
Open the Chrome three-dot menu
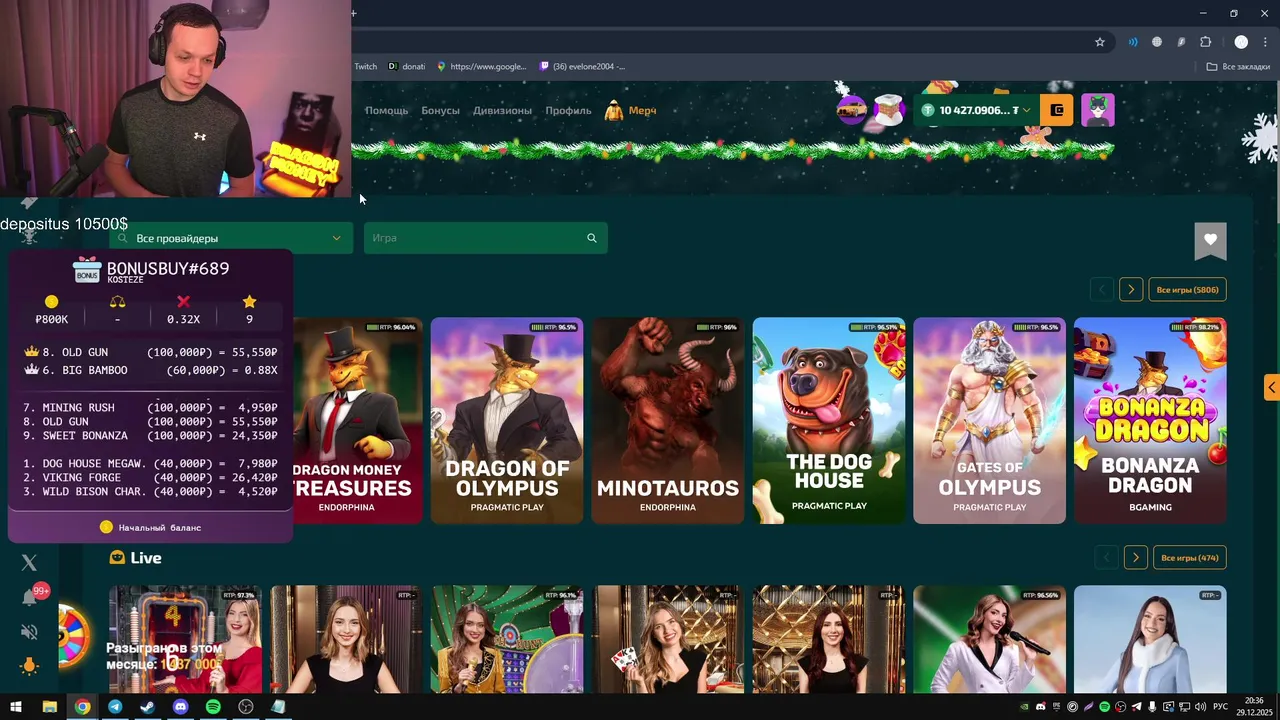1265,42
